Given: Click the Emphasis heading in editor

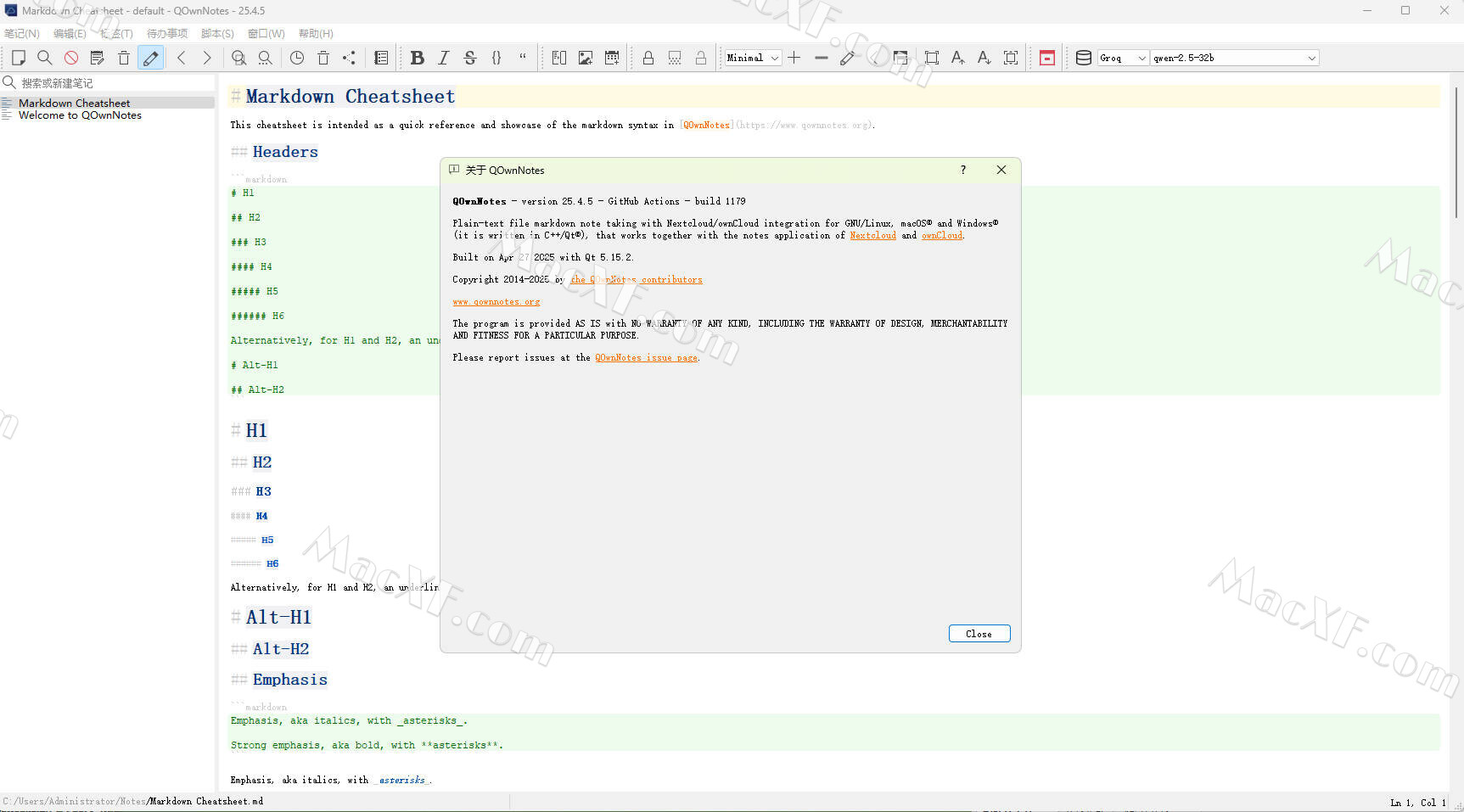Looking at the screenshot, I should (289, 680).
